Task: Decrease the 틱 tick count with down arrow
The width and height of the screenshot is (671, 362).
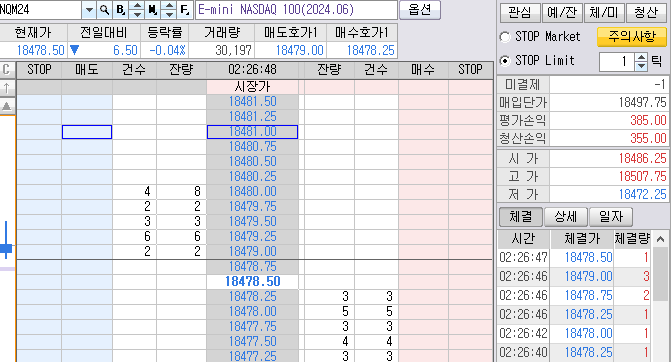Action: click(x=641, y=66)
